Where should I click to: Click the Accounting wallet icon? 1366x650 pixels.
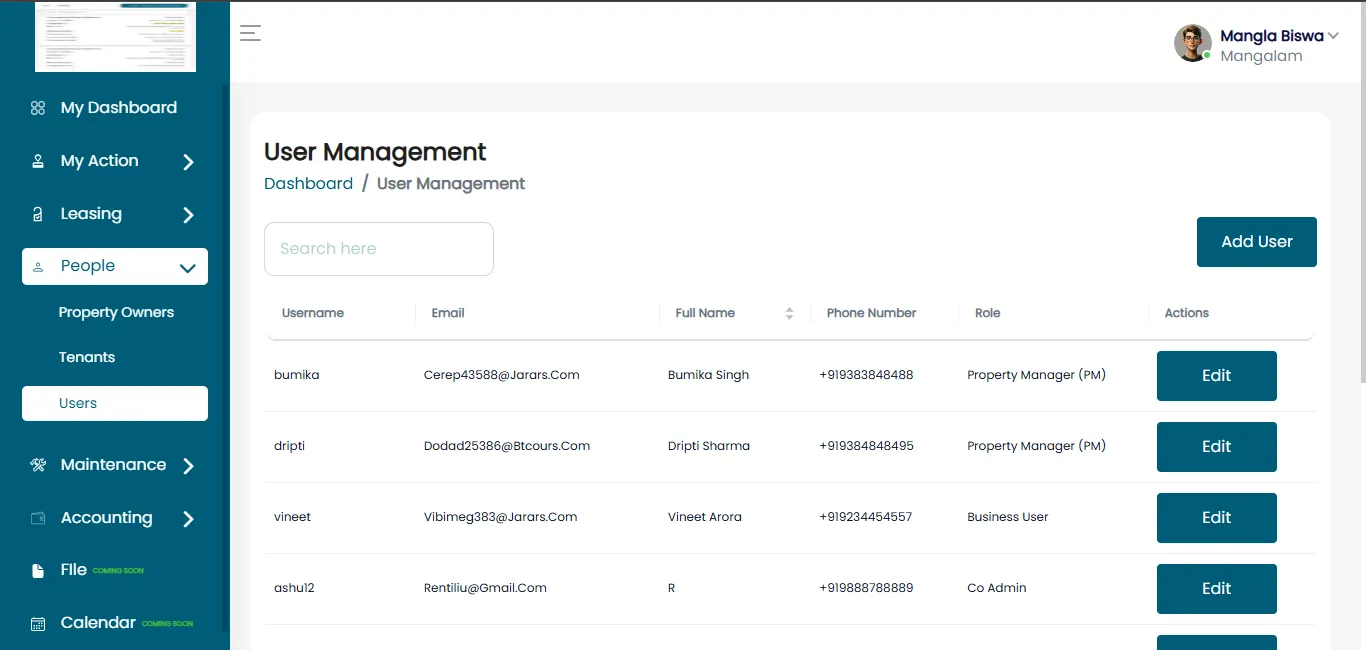38,518
